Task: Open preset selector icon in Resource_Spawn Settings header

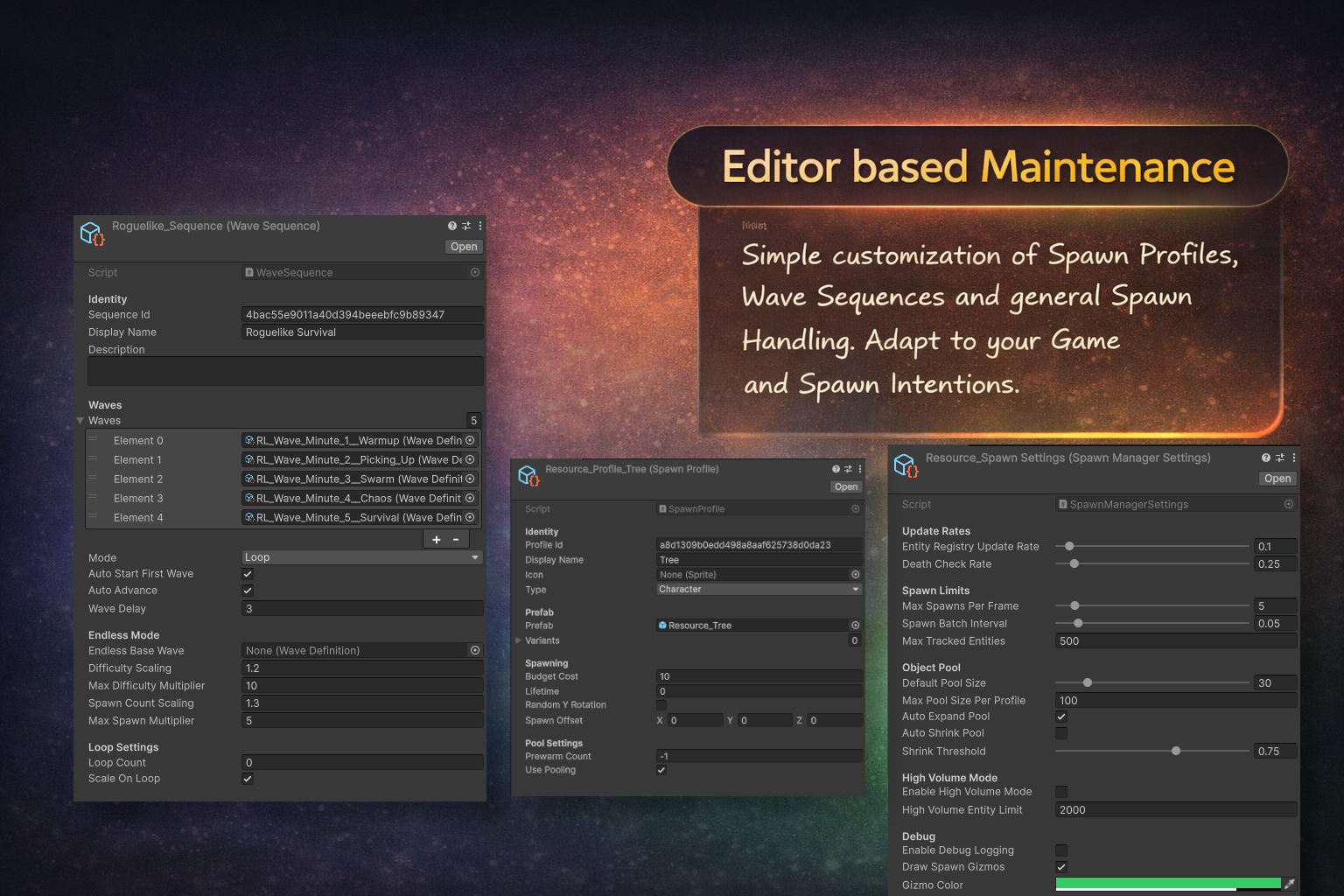Action: click(x=1280, y=458)
